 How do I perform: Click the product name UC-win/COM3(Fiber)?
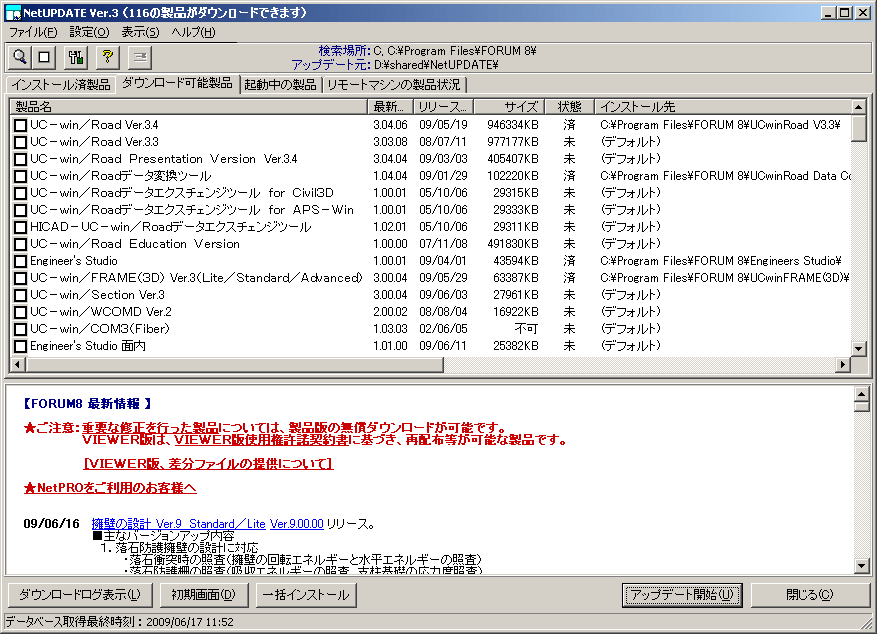[x=100, y=329]
